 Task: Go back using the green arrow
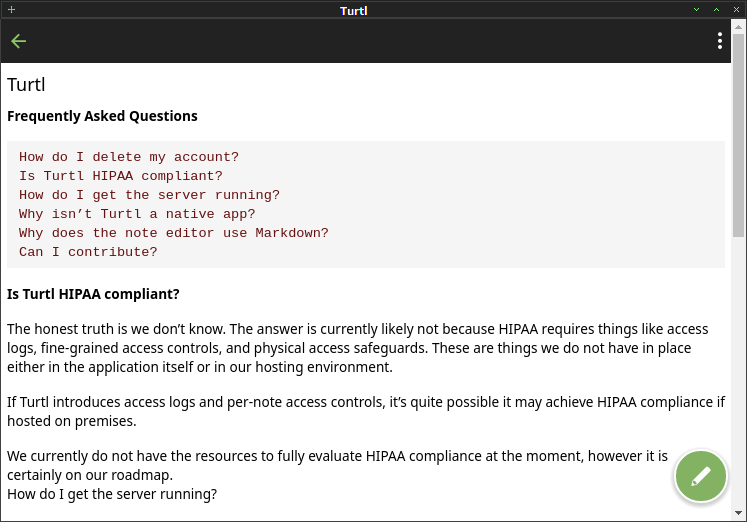point(19,41)
